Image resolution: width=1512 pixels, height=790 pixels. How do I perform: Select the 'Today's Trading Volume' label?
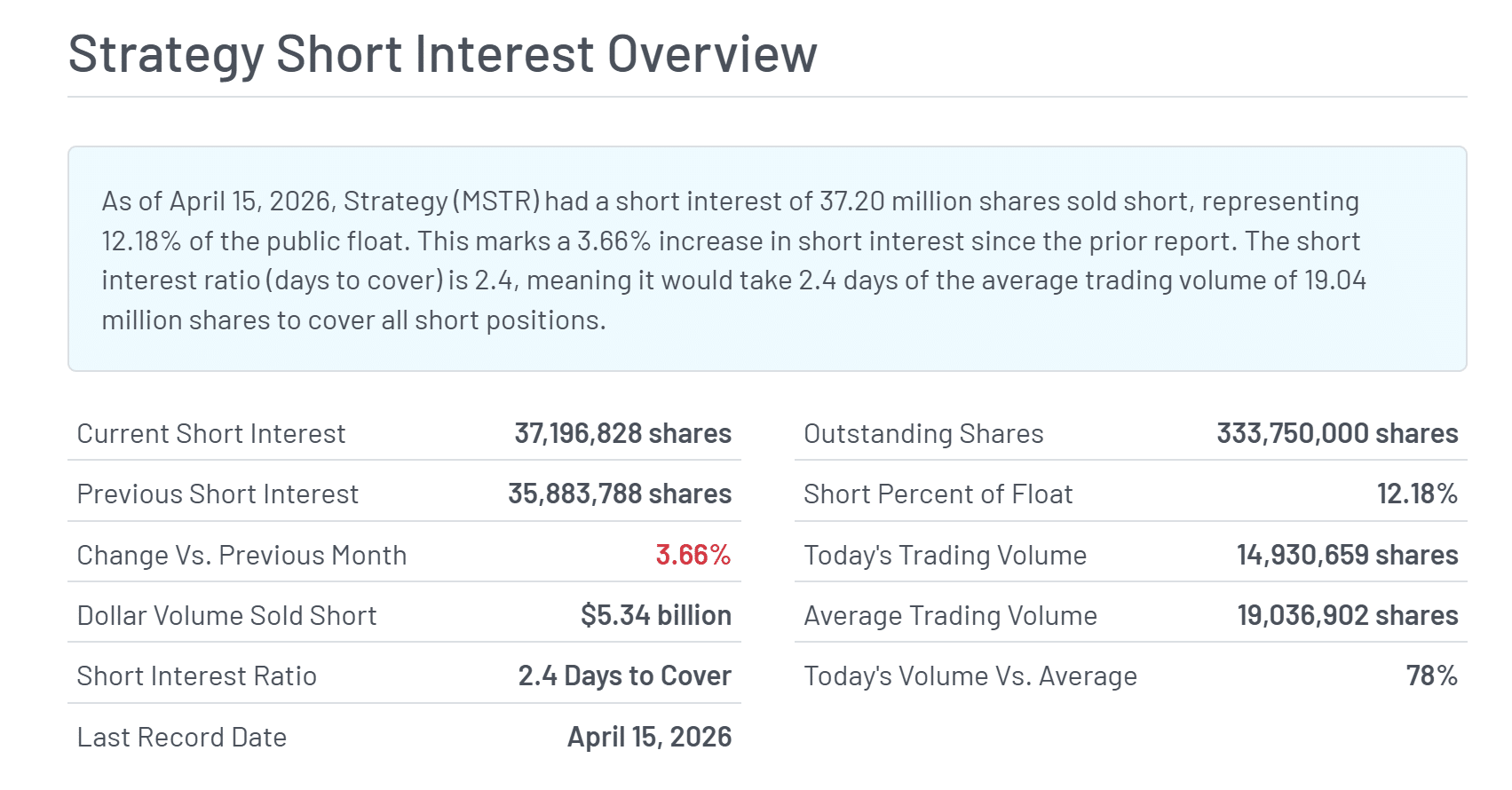[x=945, y=555]
